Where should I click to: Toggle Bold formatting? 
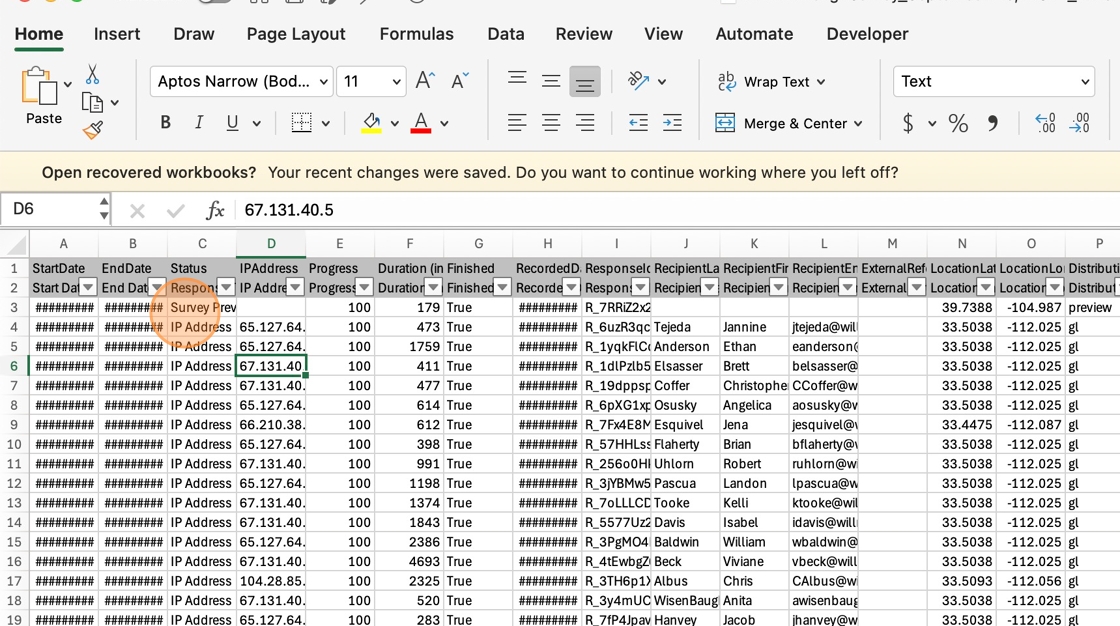[165, 123]
